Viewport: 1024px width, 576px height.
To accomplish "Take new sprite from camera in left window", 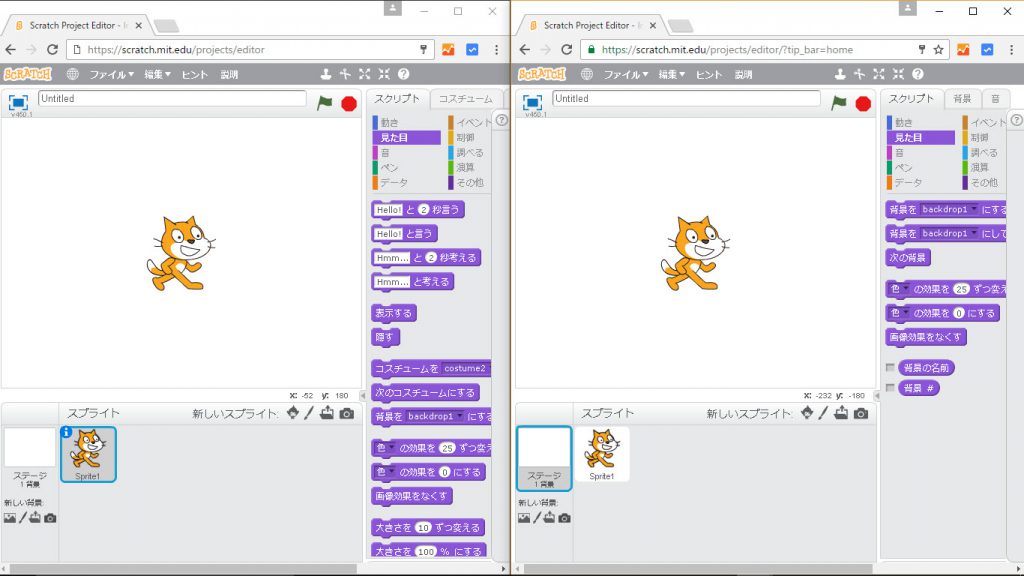I will pyautogui.click(x=347, y=413).
